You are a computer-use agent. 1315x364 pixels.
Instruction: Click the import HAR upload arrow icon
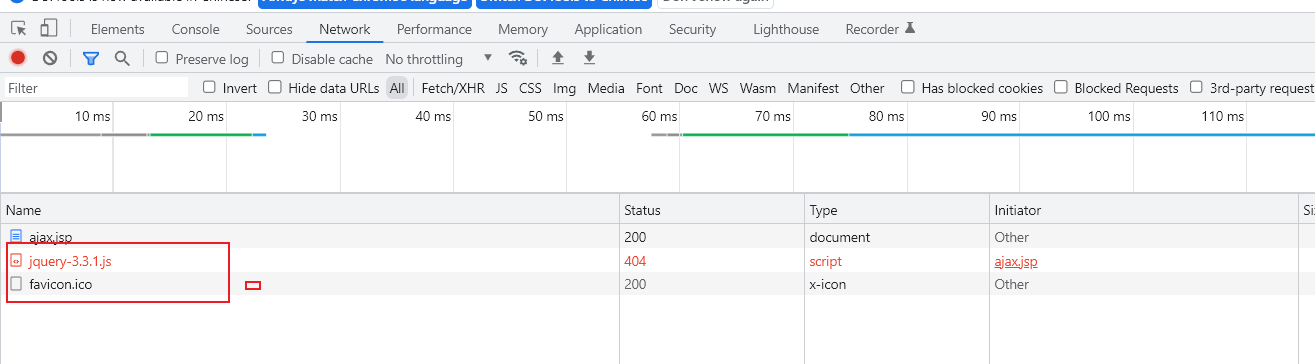point(558,58)
